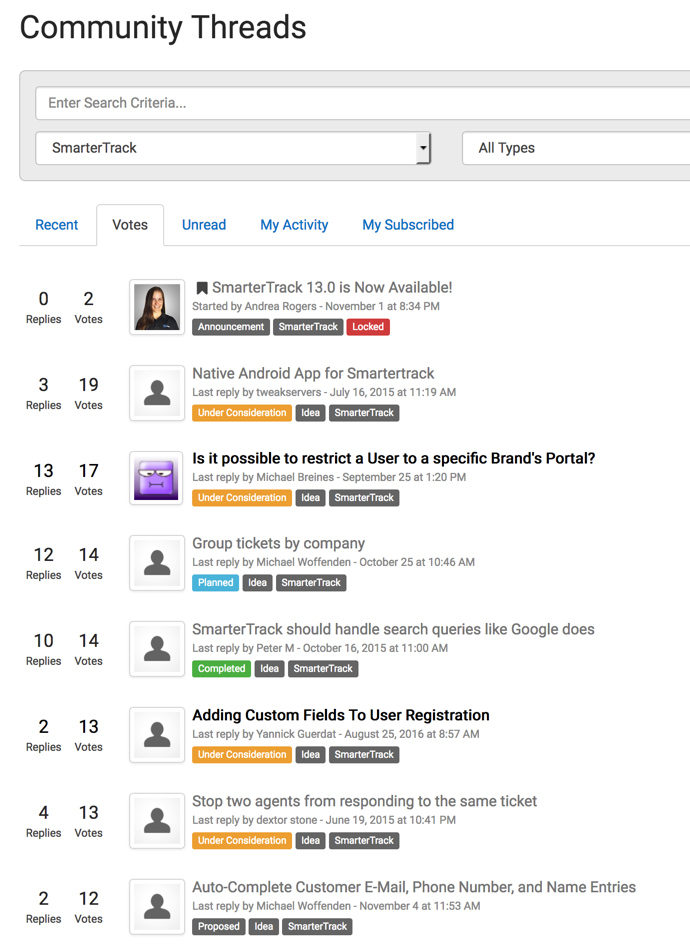Click the bookmark icon beside SmarterTrack 13.0

[x=201, y=288]
